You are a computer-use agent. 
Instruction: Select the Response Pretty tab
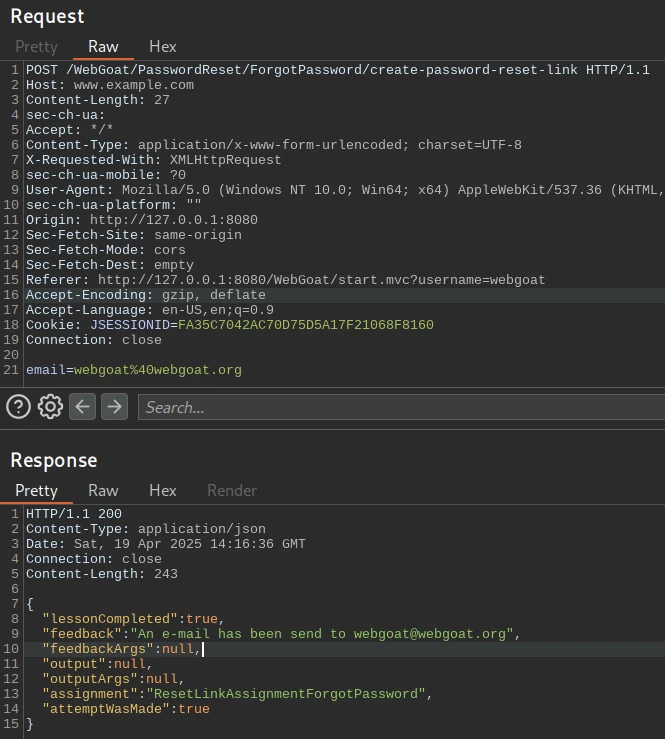[36, 490]
